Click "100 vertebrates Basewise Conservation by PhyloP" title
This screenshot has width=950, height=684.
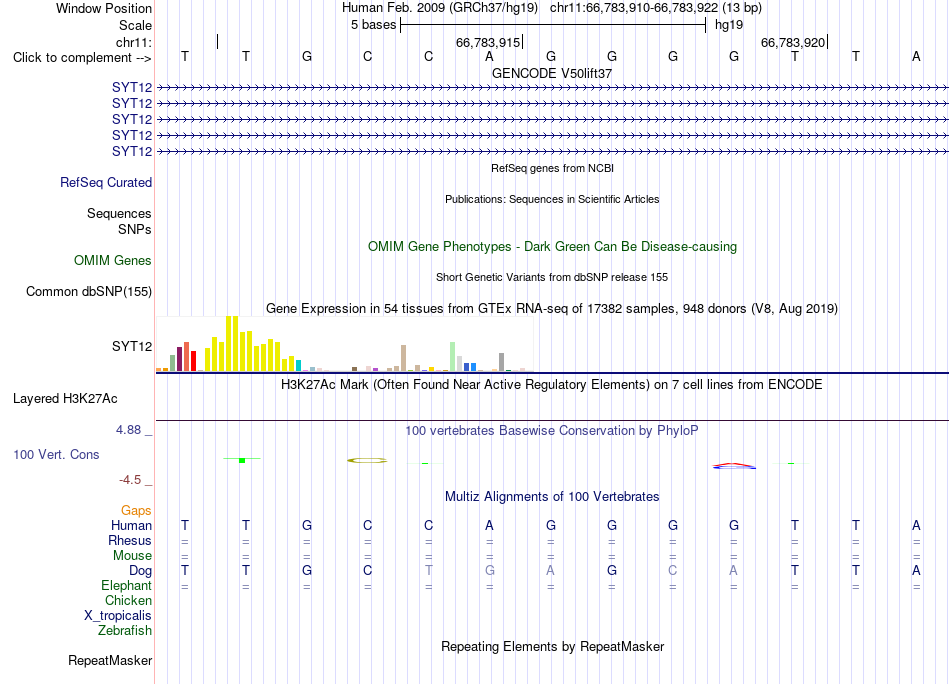point(552,431)
